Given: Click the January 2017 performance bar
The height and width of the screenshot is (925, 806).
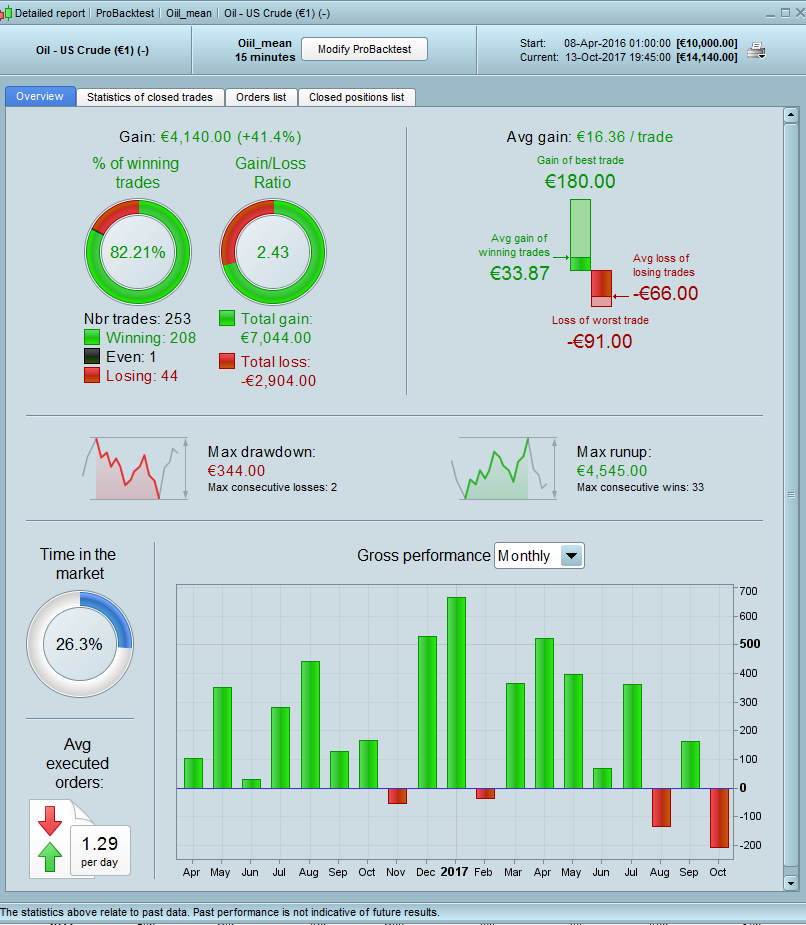Looking at the screenshot, I should [x=456, y=693].
